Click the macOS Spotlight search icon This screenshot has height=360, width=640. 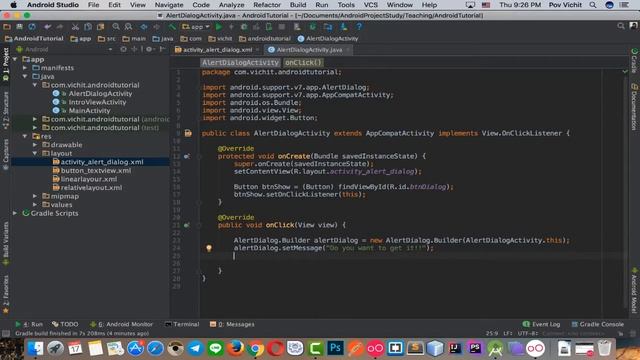593,5
